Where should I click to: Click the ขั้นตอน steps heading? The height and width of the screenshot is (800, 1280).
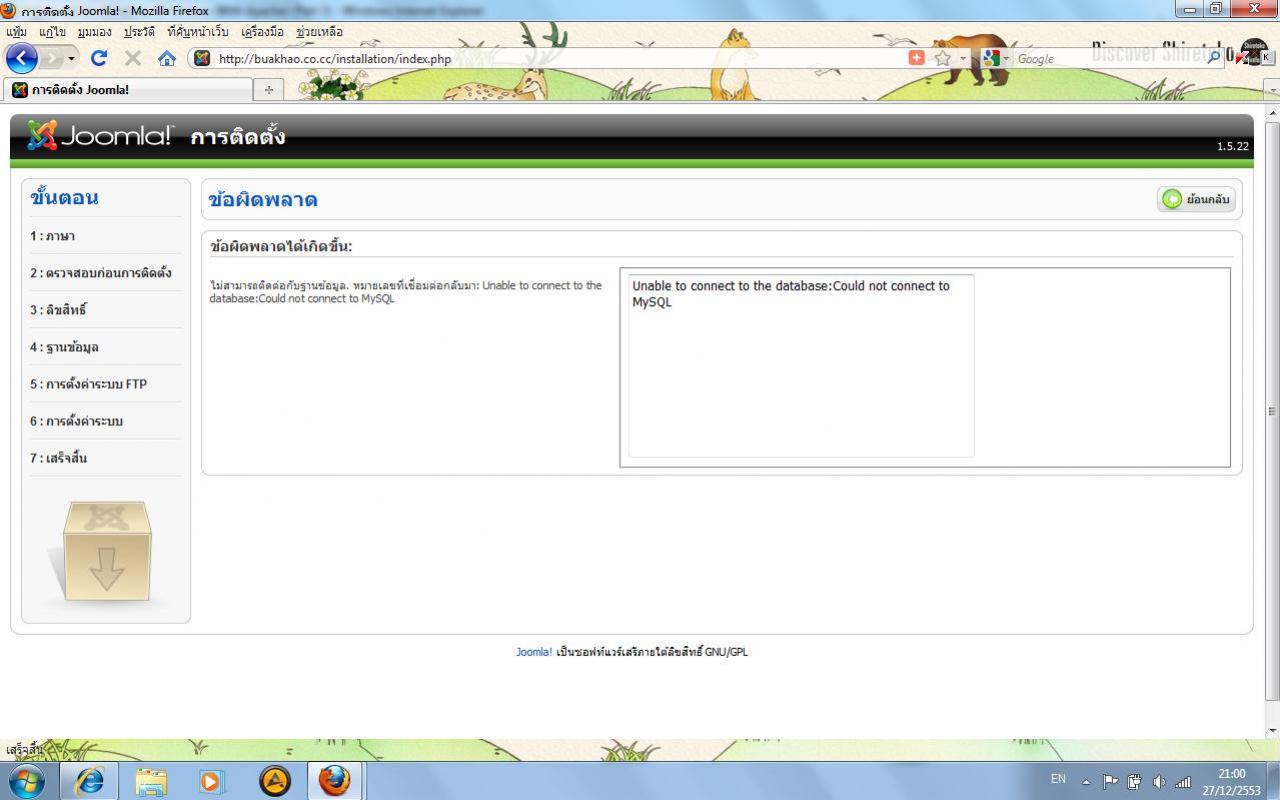tap(64, 197)
